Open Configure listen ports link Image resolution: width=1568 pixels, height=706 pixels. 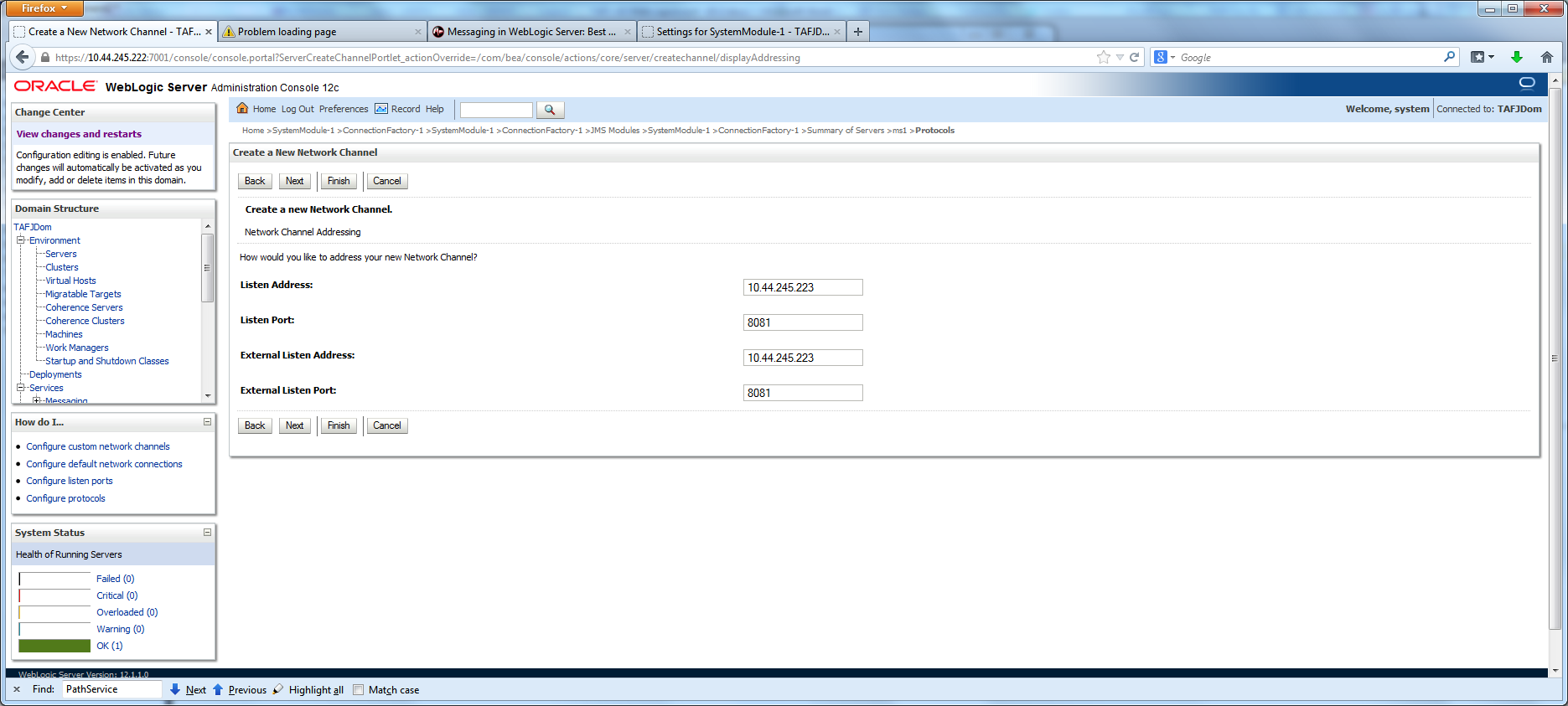point(70,481)
